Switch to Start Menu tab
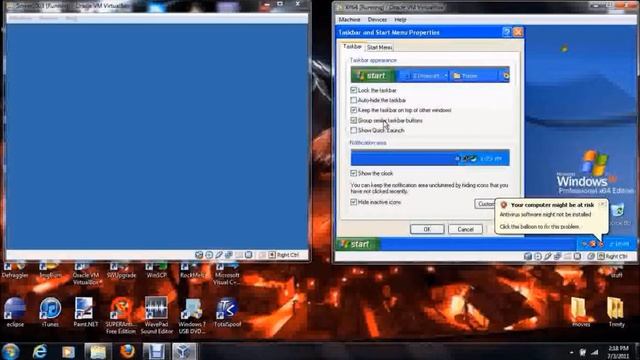Image resolution: width=640 pixels, height=360 pixels. [x=380, y=47]
